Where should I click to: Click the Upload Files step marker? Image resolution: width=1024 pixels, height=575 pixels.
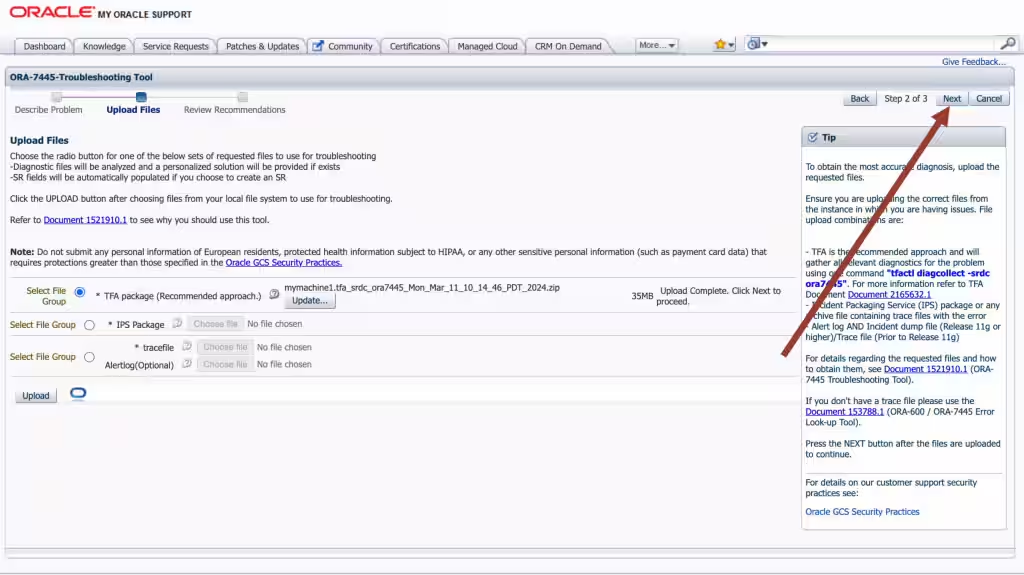click(141, 97)
